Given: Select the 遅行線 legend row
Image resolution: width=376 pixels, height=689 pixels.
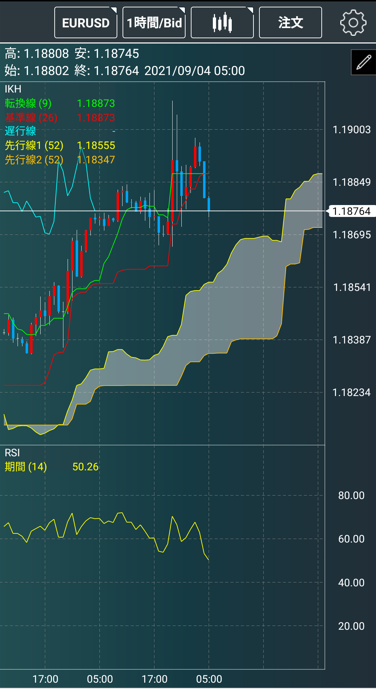Looking at the screenshot, I should pyautogui.click(x=60, y=131).
